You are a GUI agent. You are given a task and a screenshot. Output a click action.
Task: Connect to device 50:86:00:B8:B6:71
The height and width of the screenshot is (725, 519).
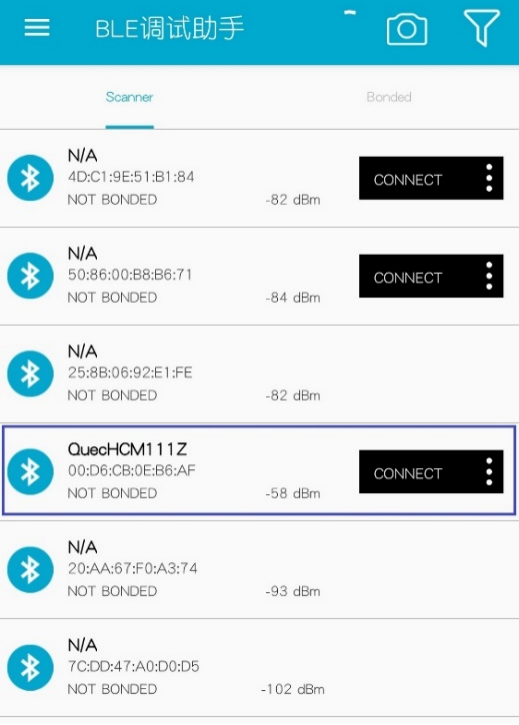coord(408,277)
